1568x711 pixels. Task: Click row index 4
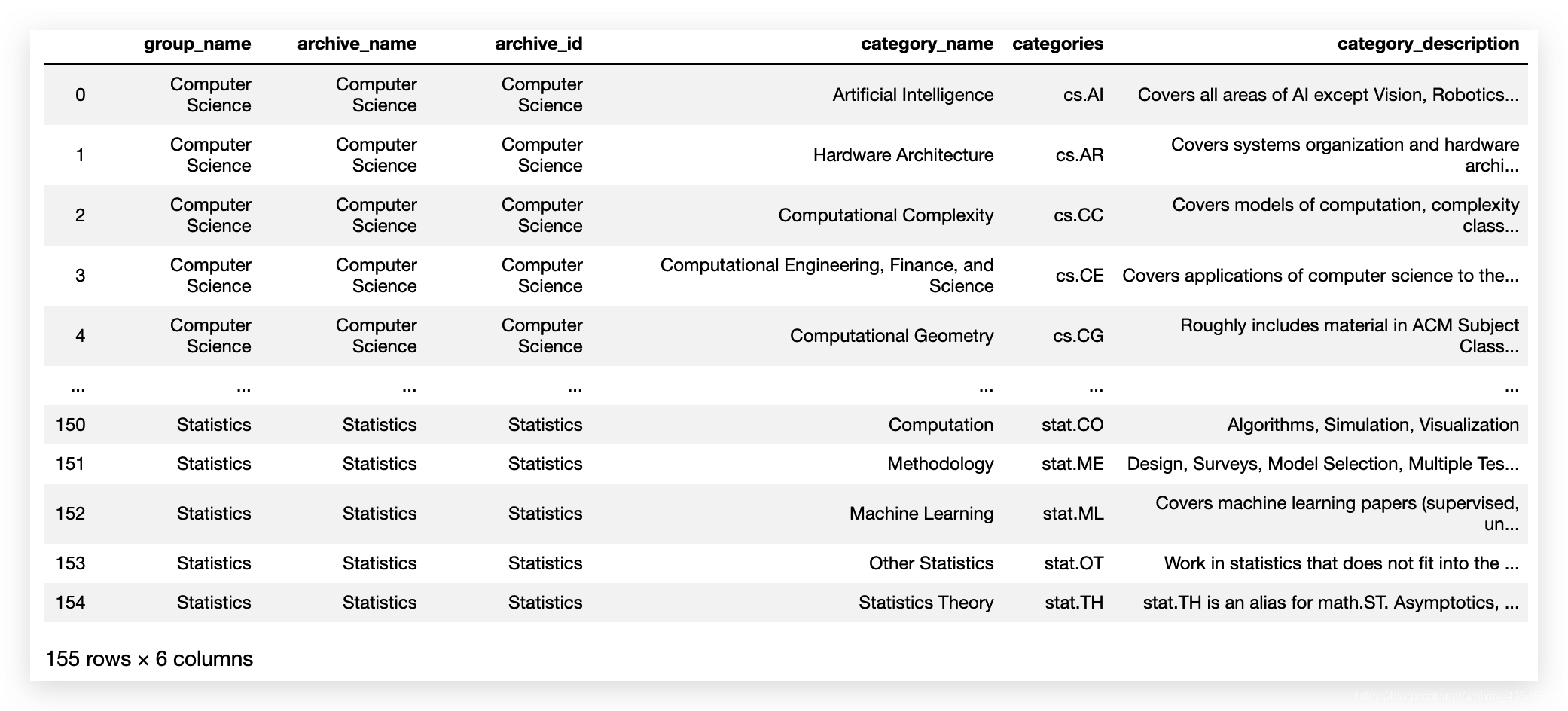click(x=81, y=336)
